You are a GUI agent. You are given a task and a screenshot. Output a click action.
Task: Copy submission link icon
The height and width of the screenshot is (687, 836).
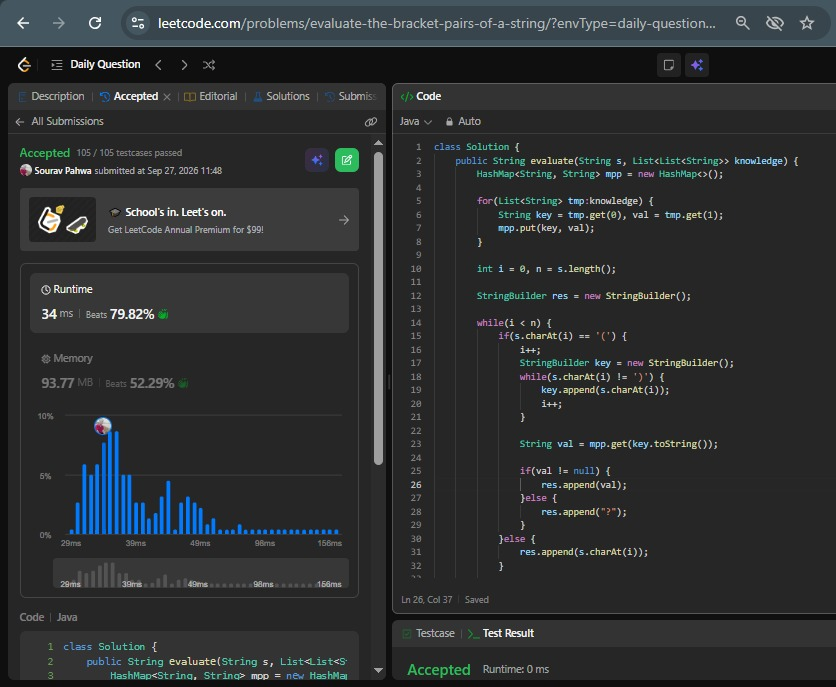371,122
